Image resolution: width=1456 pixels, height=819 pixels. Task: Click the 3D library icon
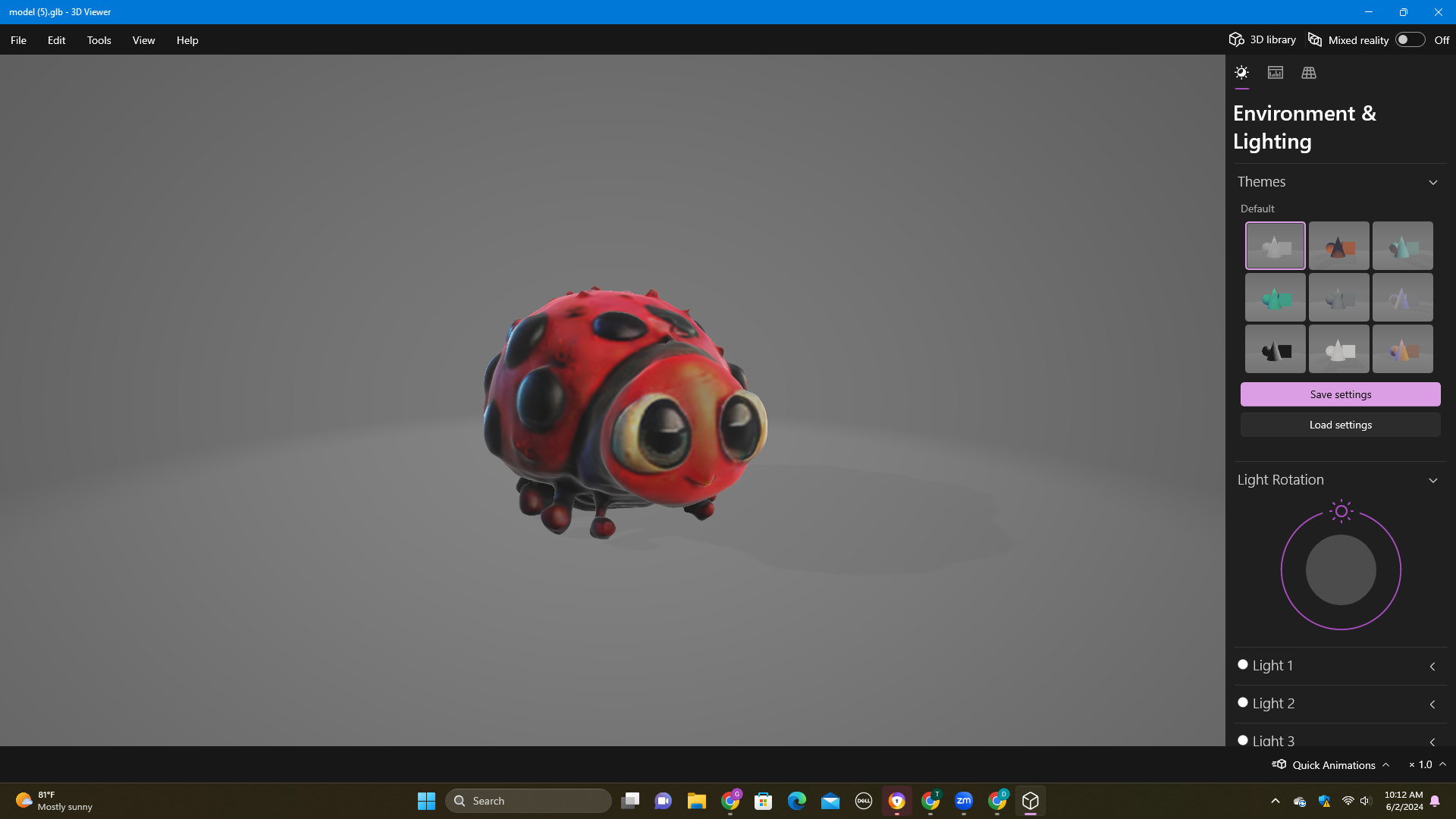coord(1236,39)
